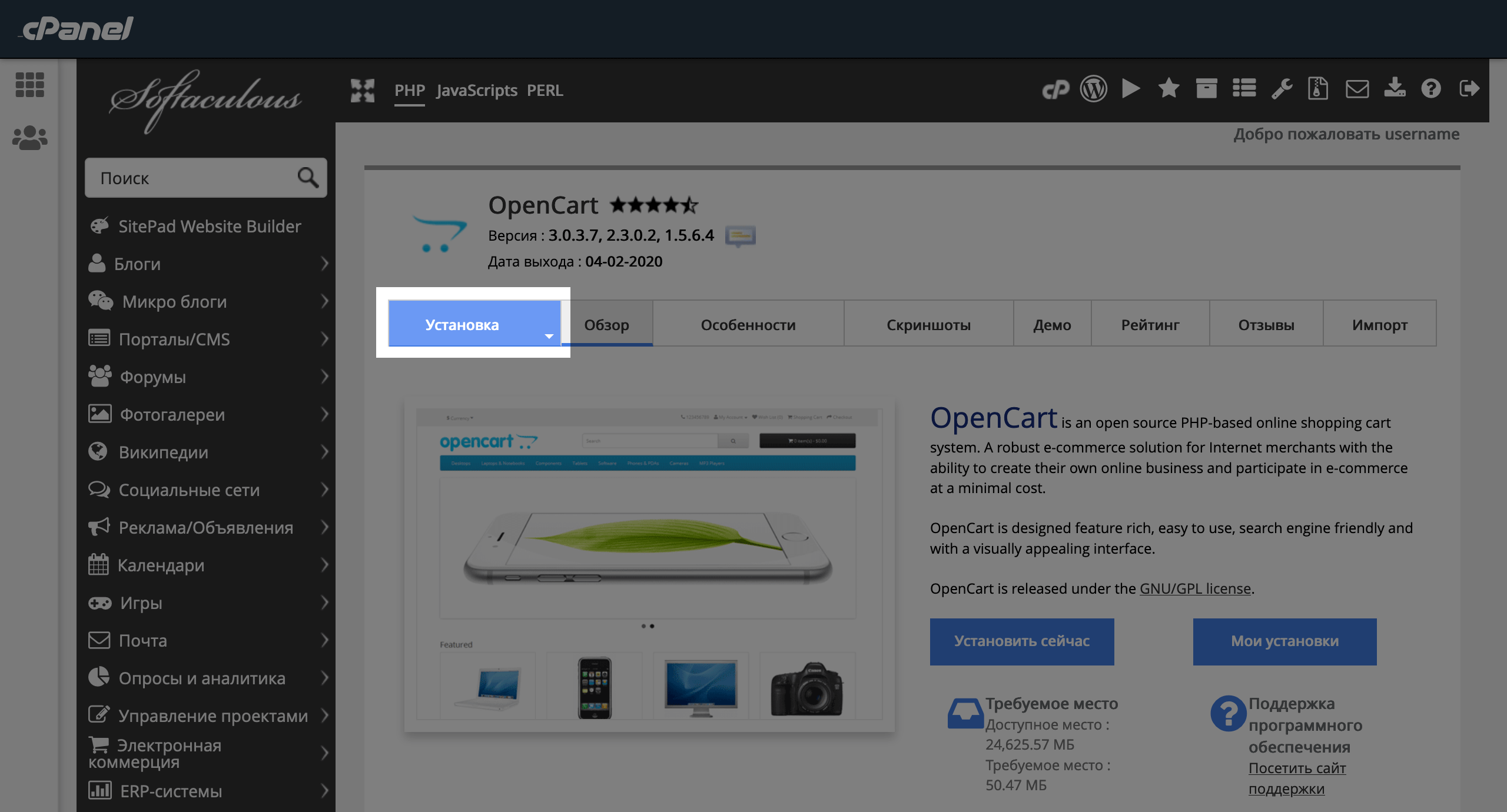Switch to the Рейтинг tab
Screen dimensions: 1507x812
tap(1150, 324)
